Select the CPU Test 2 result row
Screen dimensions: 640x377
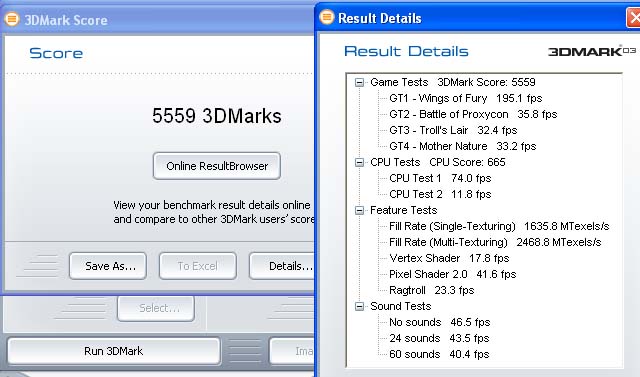(x=440, y=194)
